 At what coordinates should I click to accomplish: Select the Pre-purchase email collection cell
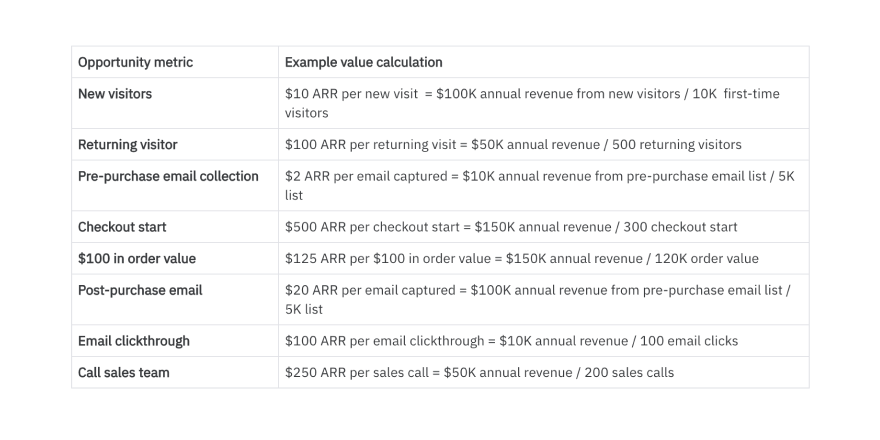click(168, 176)
